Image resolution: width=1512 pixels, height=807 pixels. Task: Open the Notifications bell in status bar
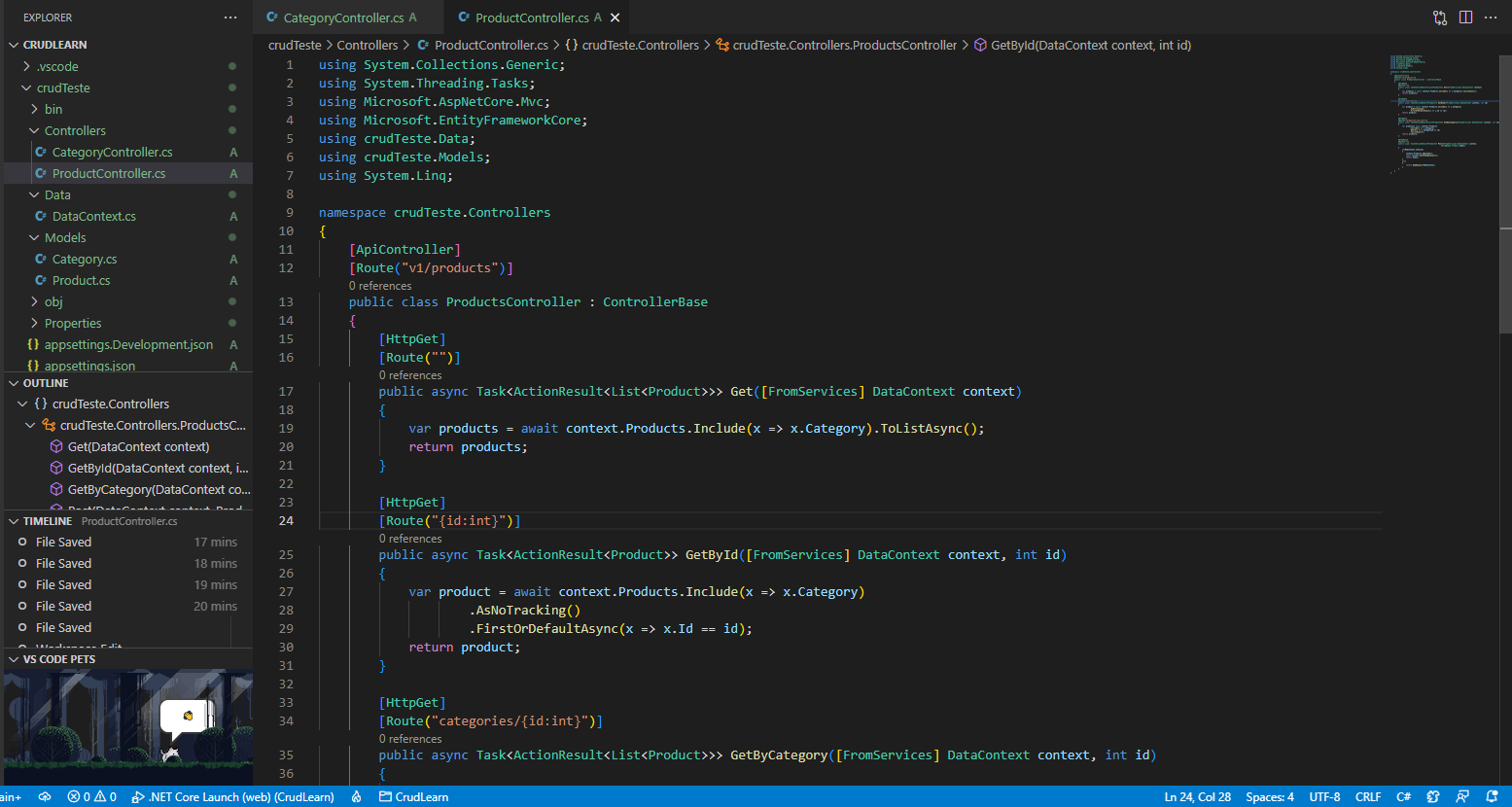1492,796
